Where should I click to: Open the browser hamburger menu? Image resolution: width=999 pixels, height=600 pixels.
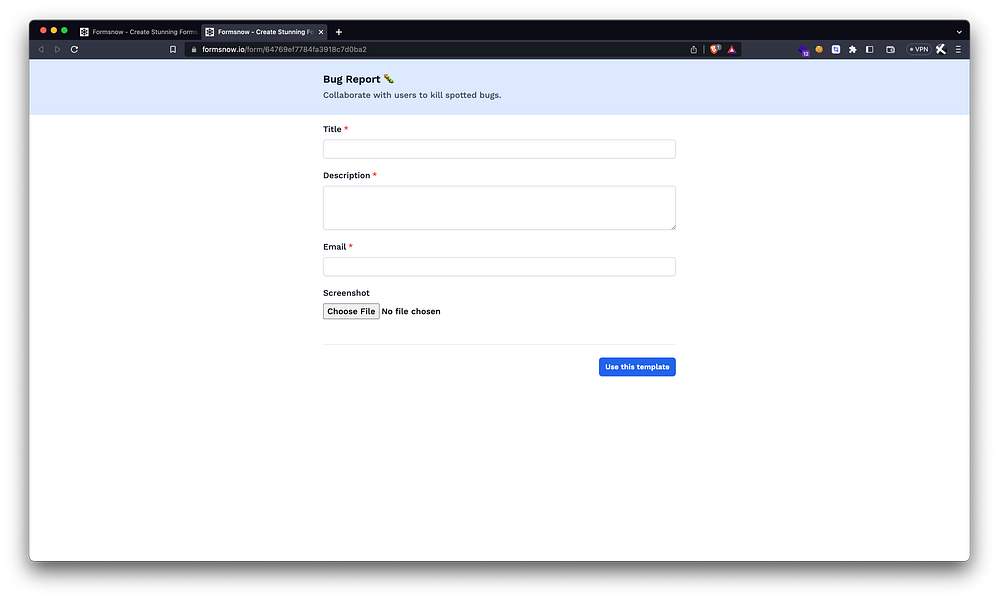tap(958, 49)
